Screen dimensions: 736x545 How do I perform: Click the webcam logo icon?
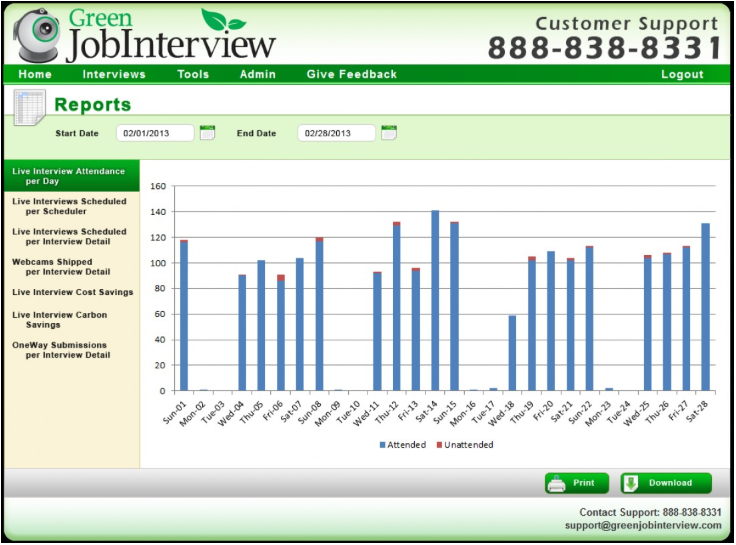click(39, 35)
